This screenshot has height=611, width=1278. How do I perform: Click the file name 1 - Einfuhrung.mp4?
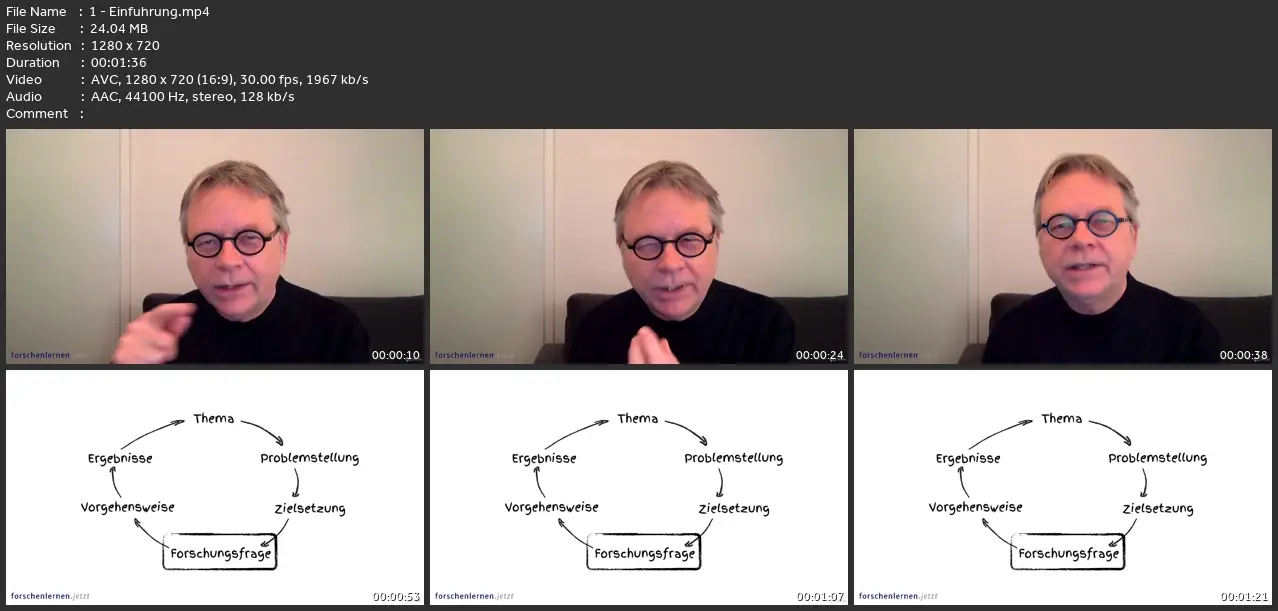[150, 11]
